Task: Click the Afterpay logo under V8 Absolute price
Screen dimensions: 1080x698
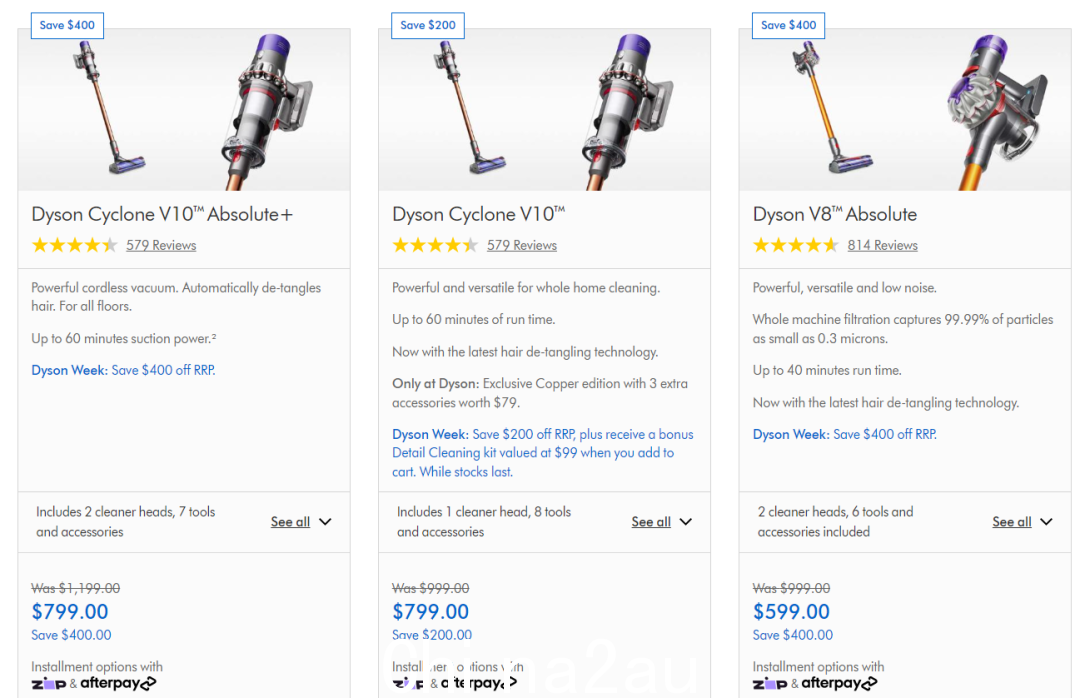Action: pyautogui.click(x=840, y=683)
